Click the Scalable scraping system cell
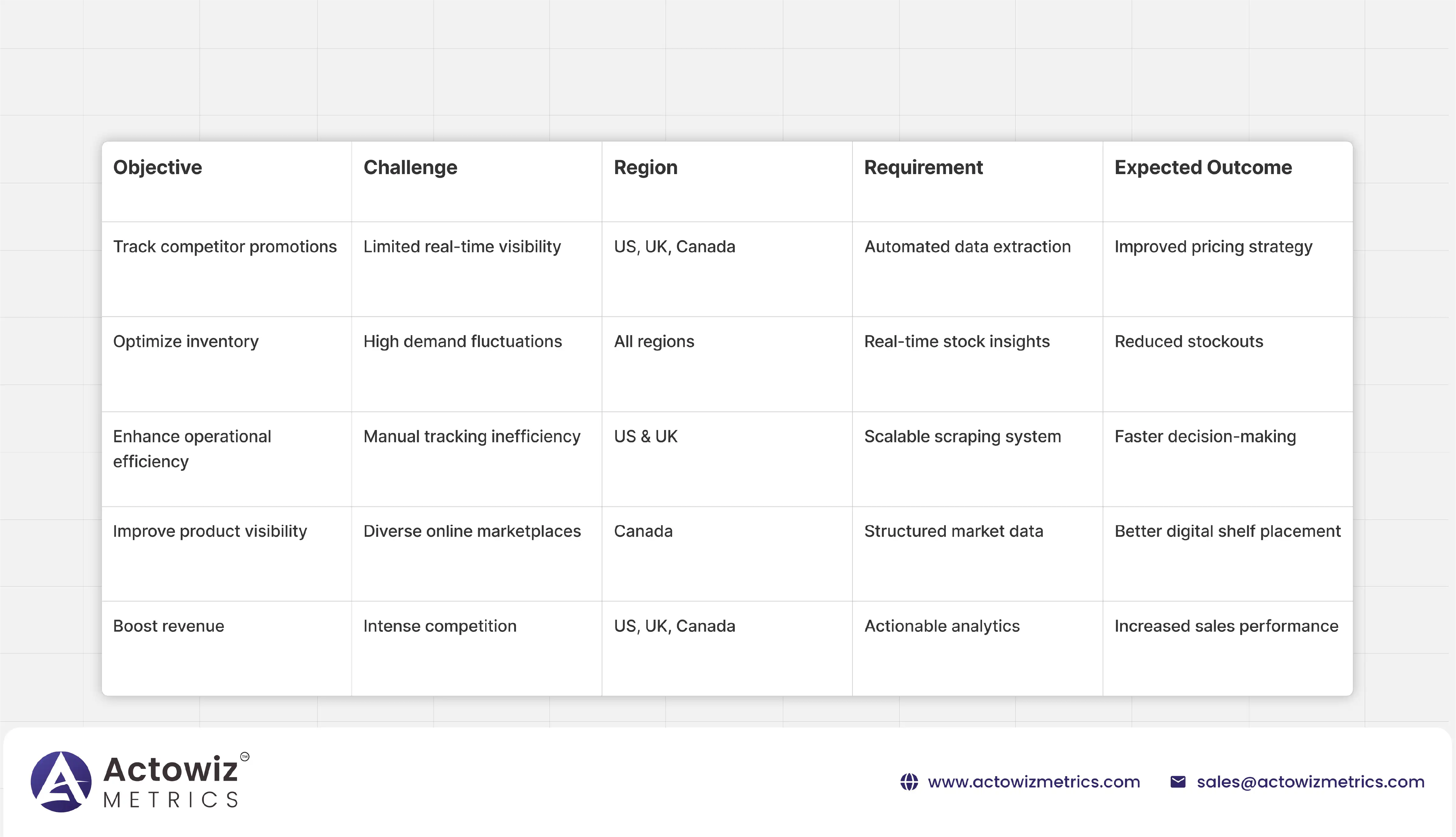1456x837 pixels. click(x=963, y=436)
